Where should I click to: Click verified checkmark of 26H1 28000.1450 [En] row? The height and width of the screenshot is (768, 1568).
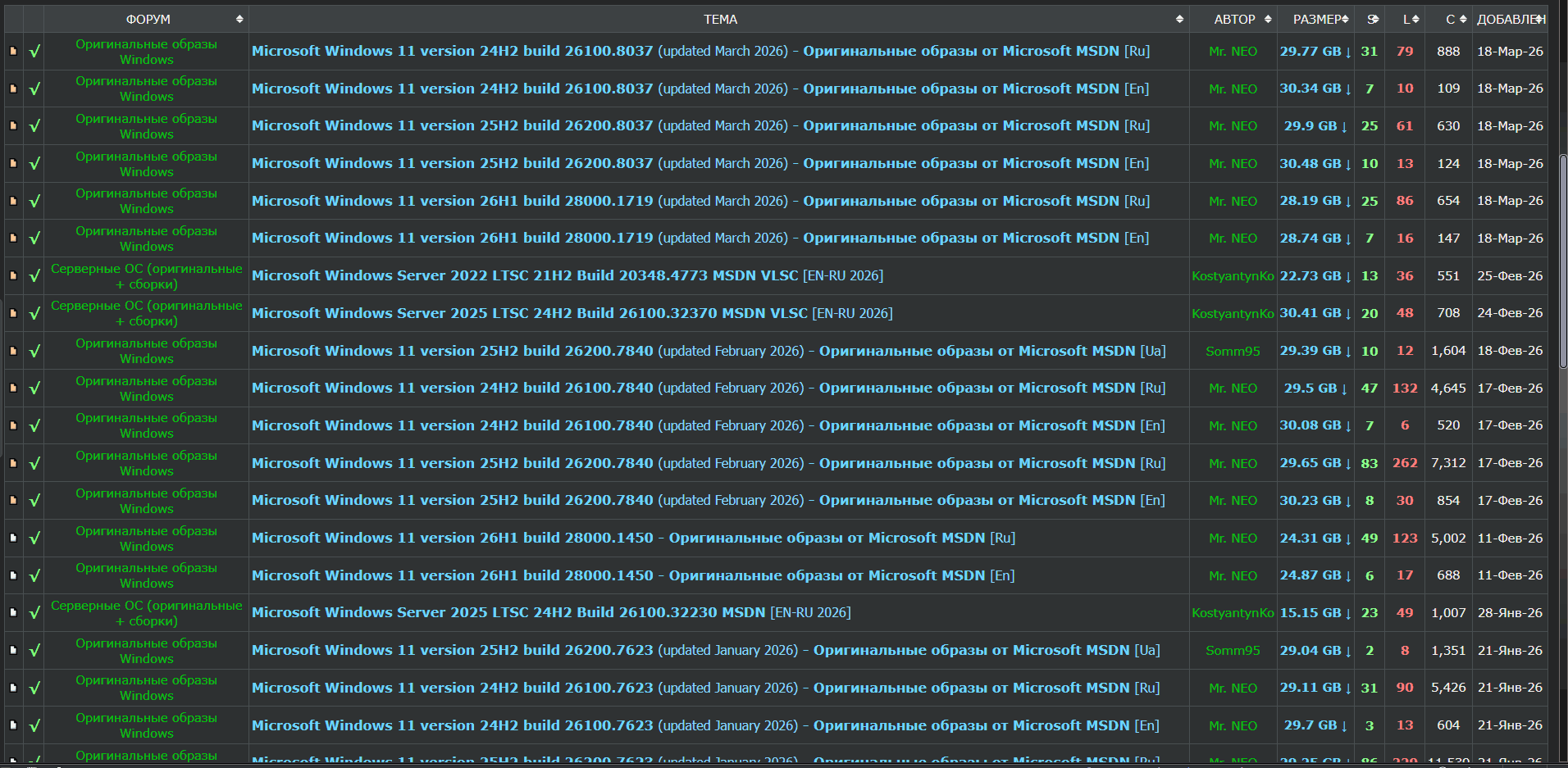click(x=34, y=575)
